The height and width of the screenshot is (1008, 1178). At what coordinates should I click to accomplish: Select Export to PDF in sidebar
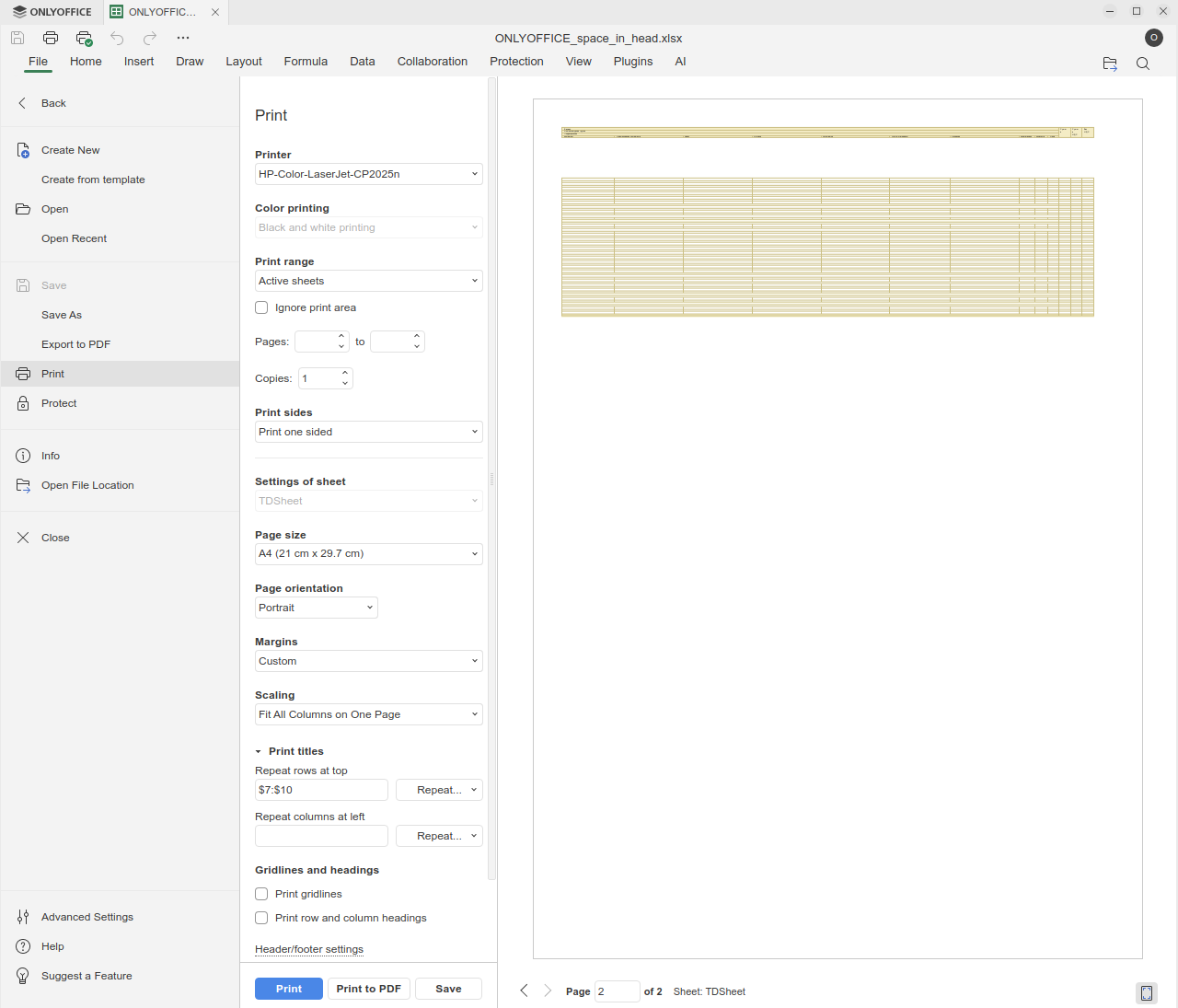(75, 344)
